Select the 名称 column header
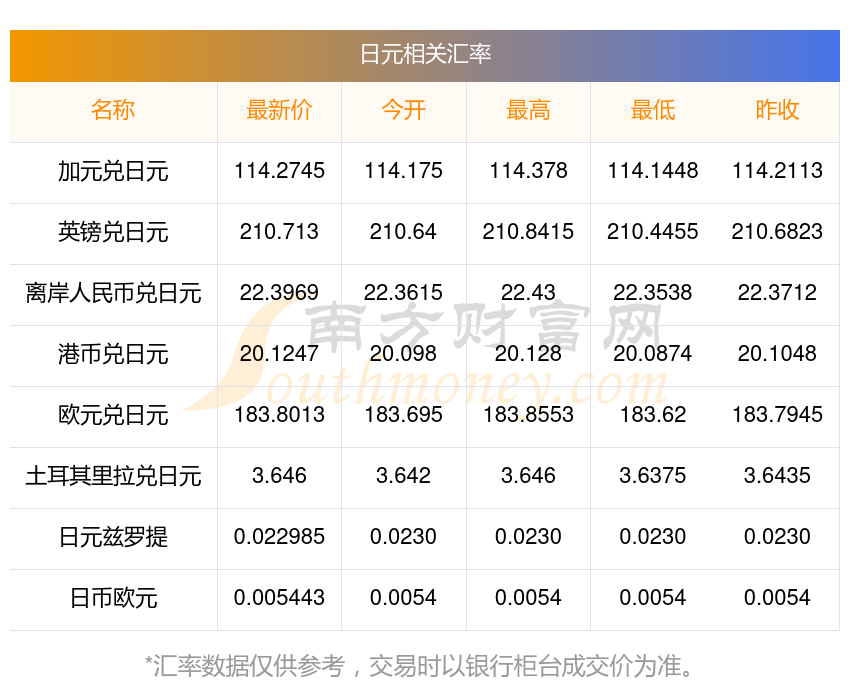 pyautogui.click(x=113, y=110)
